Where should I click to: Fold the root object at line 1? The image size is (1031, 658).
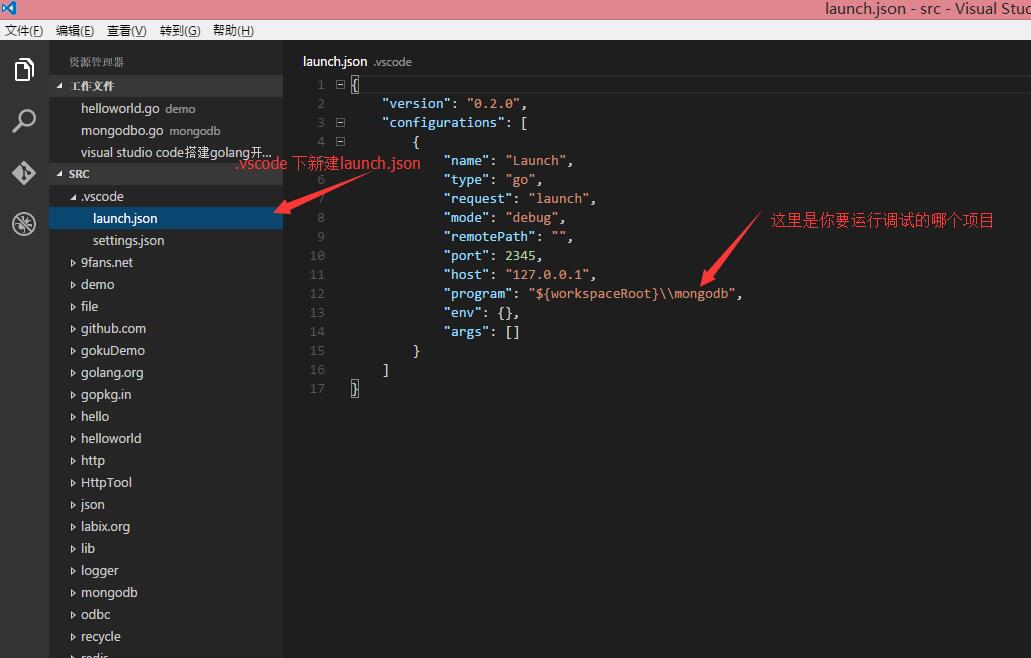coord(340,84)
